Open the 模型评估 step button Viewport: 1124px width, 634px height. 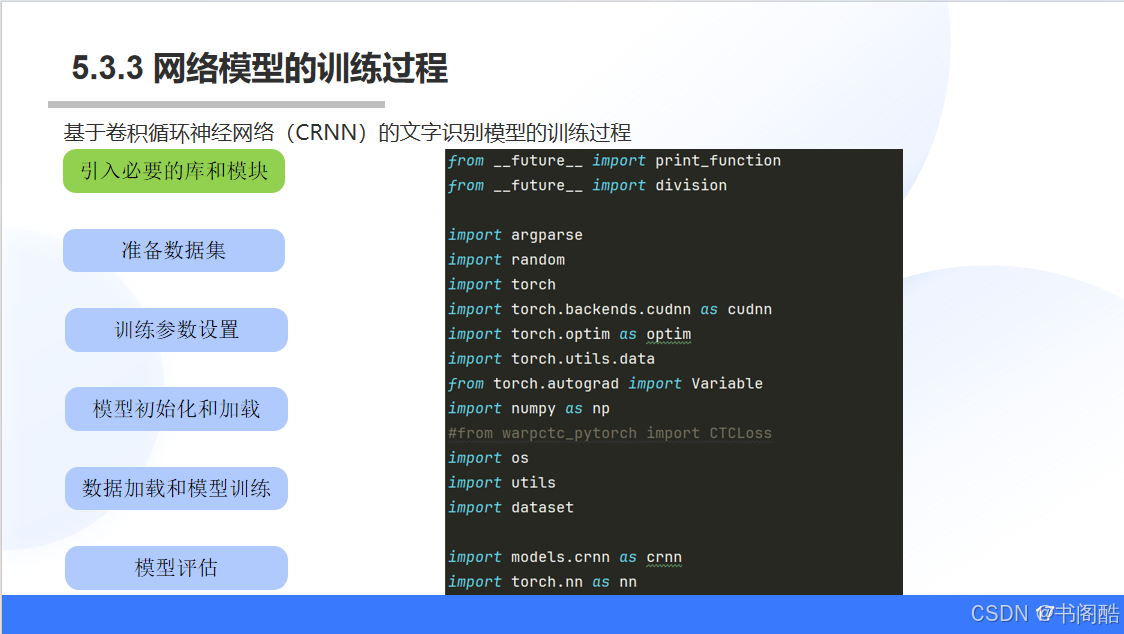[x=176, y=568]
